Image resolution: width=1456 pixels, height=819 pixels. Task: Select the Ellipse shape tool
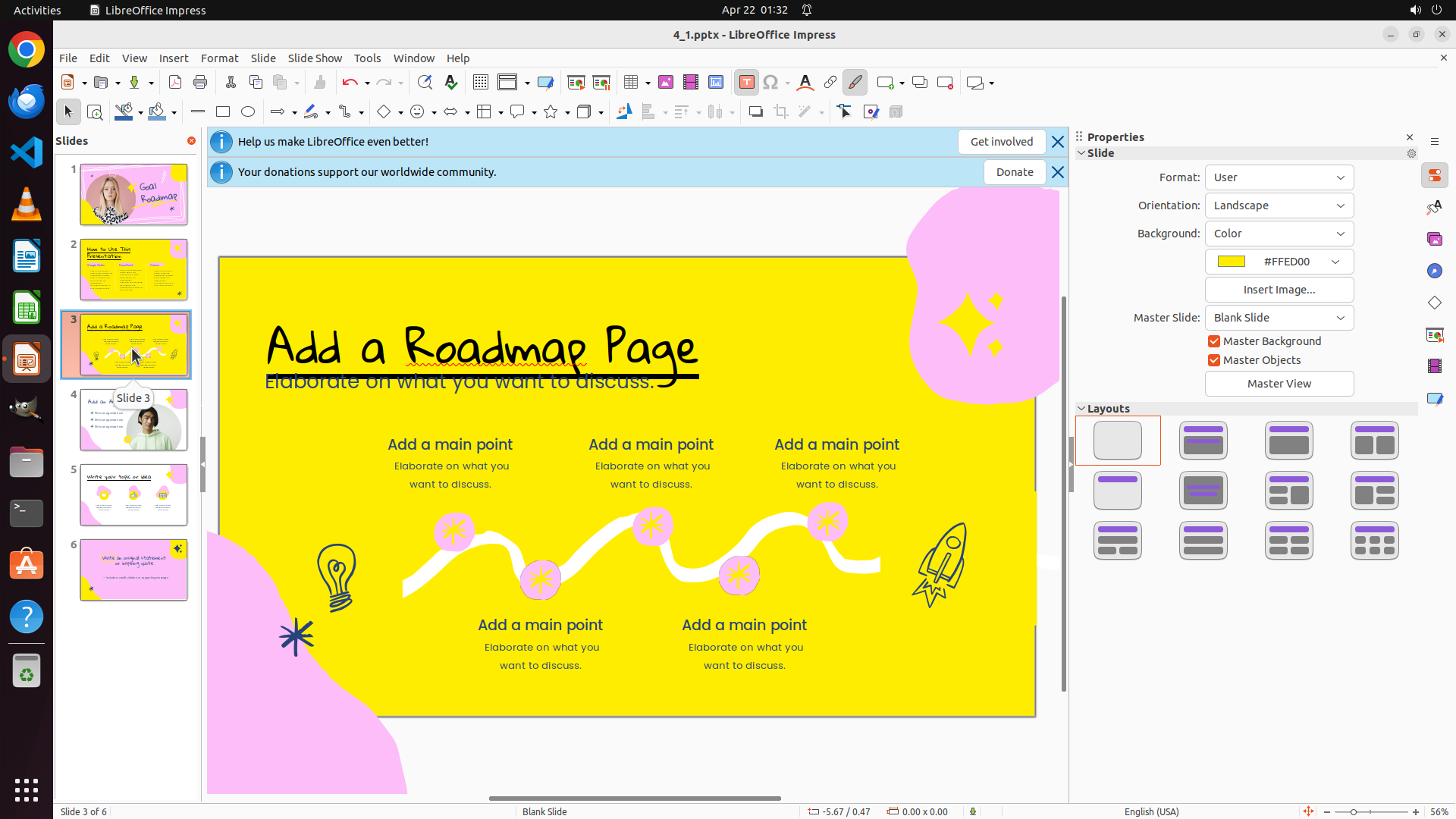click(248, 112)
